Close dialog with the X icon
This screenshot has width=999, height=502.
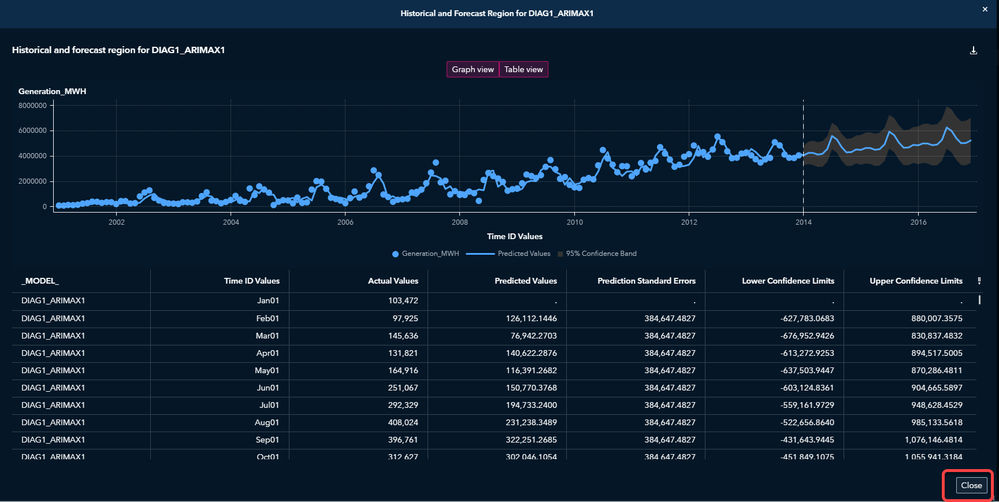[985, 9]
